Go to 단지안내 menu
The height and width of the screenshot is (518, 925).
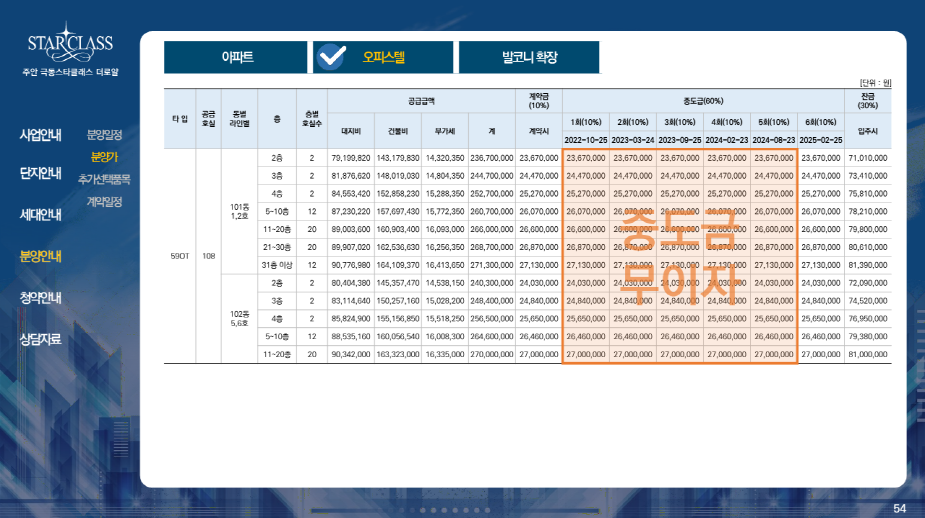tap(40, 173)
